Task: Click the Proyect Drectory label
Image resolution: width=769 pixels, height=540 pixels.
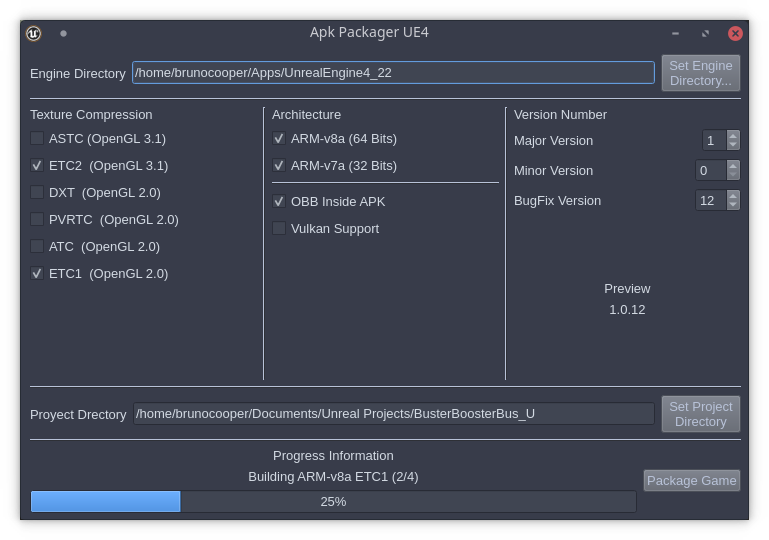Action: 78,414
